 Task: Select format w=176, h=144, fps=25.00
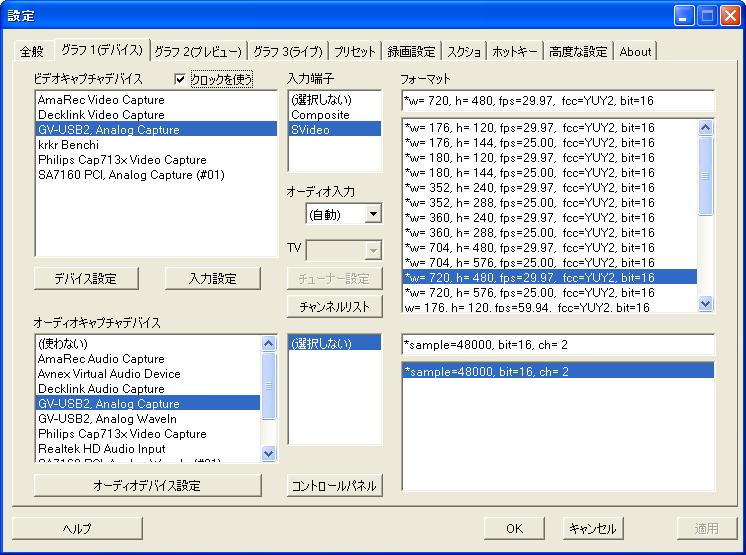point(550,143)
